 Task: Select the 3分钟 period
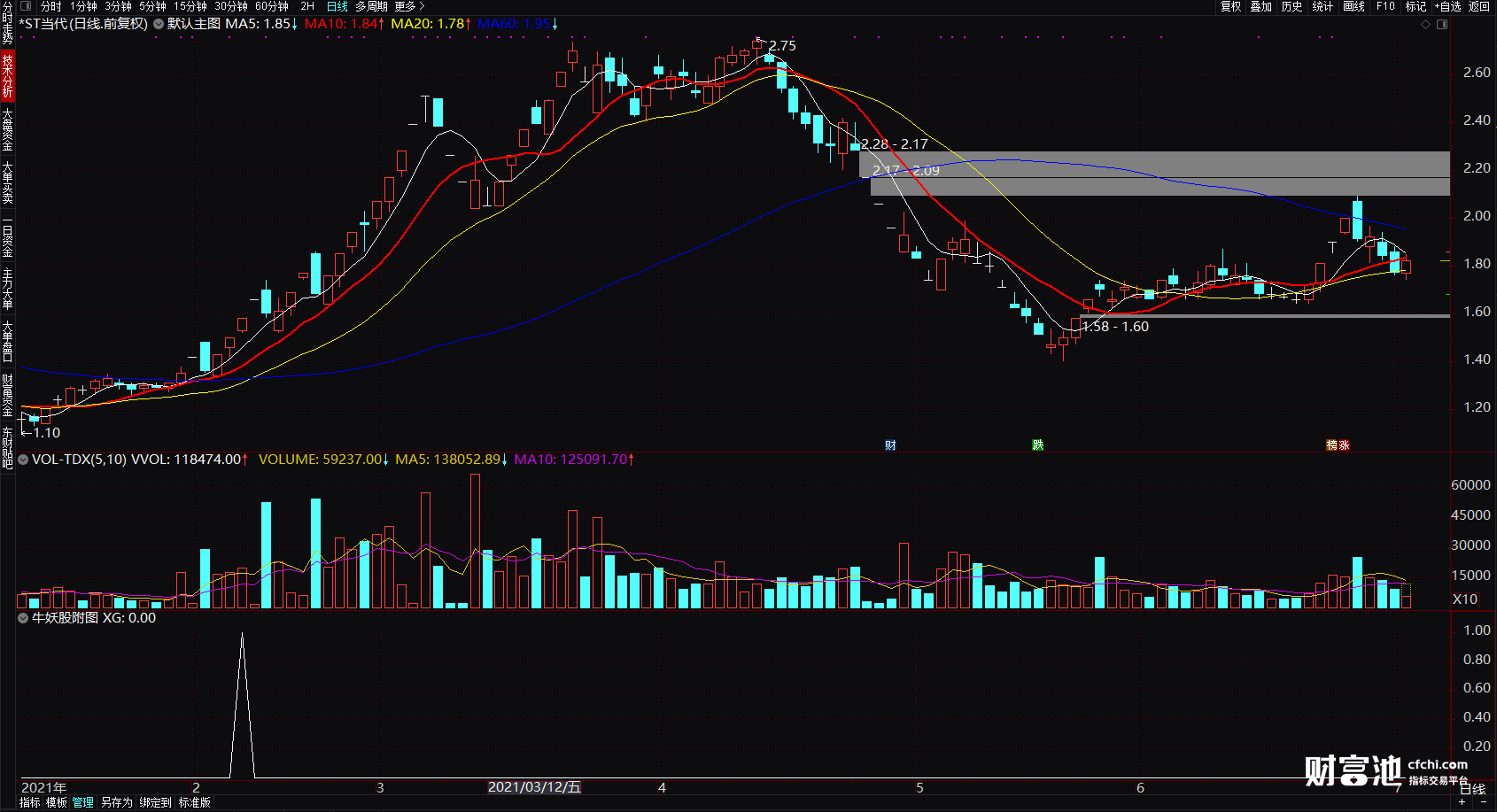[118, 6]
